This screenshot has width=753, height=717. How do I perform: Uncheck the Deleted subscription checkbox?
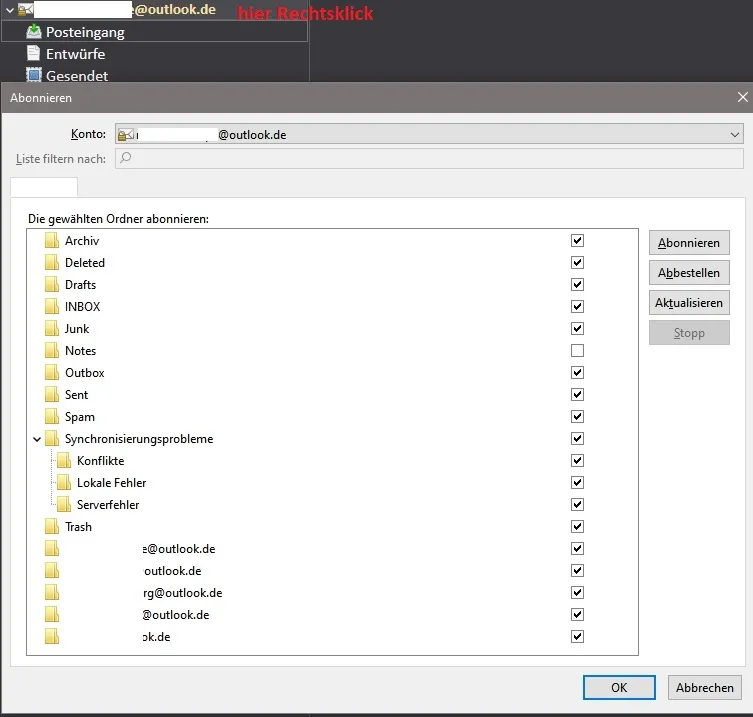(x=577, y=263)
